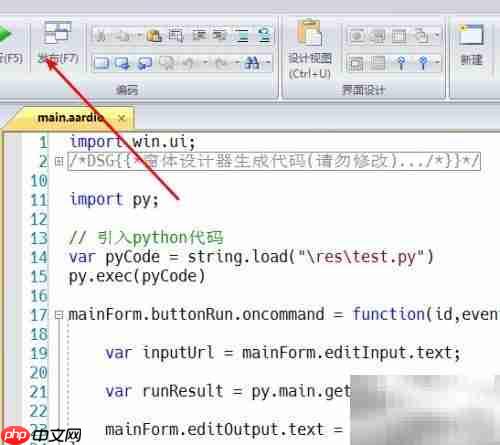The width and height of the screenshot is (500, 445).
Task: Click the grid table icon in 界面设计 top row
Action: click(399, 36)
